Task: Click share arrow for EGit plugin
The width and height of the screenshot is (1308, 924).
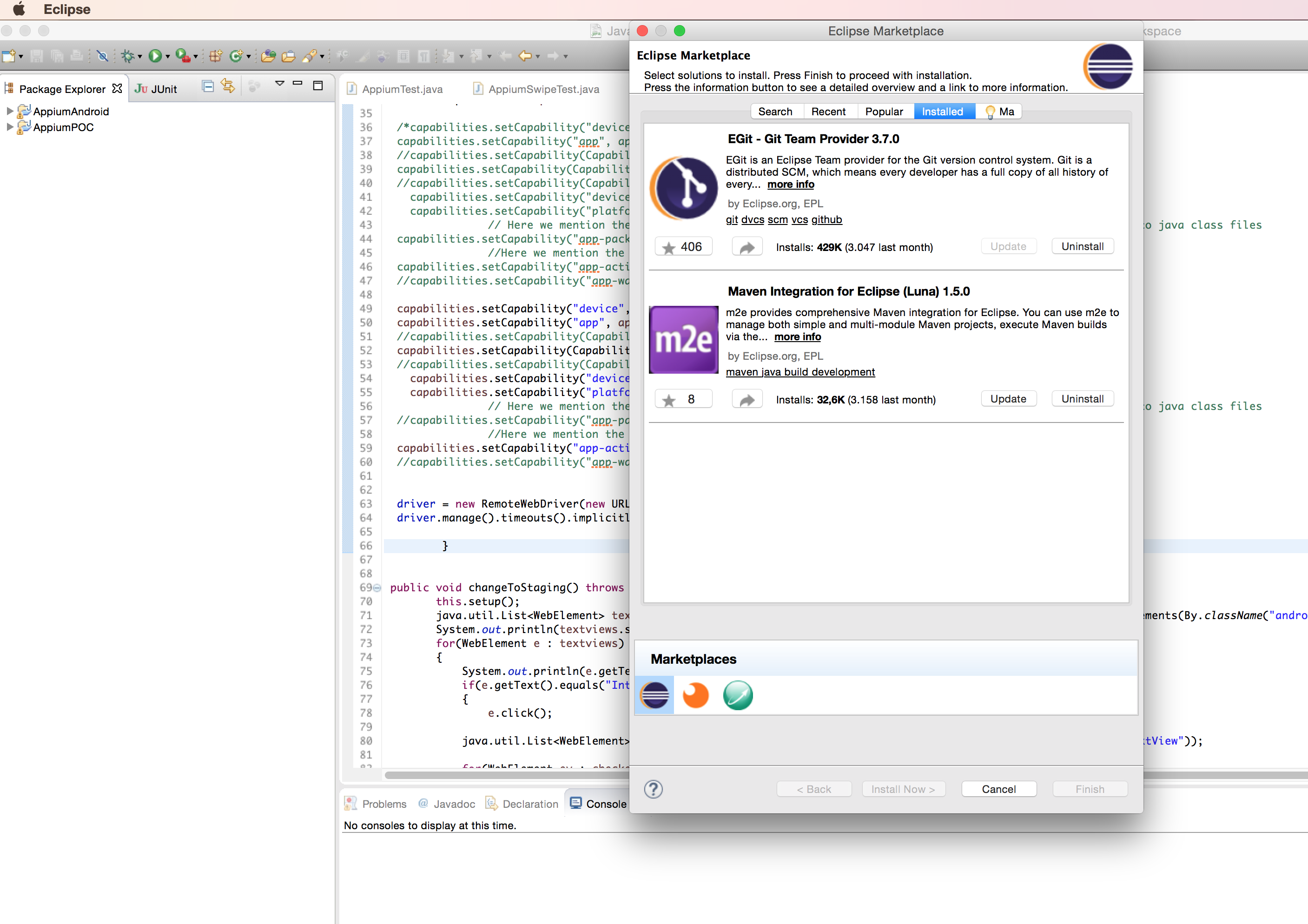Action: pyautogui.click(x=747, y=247)
